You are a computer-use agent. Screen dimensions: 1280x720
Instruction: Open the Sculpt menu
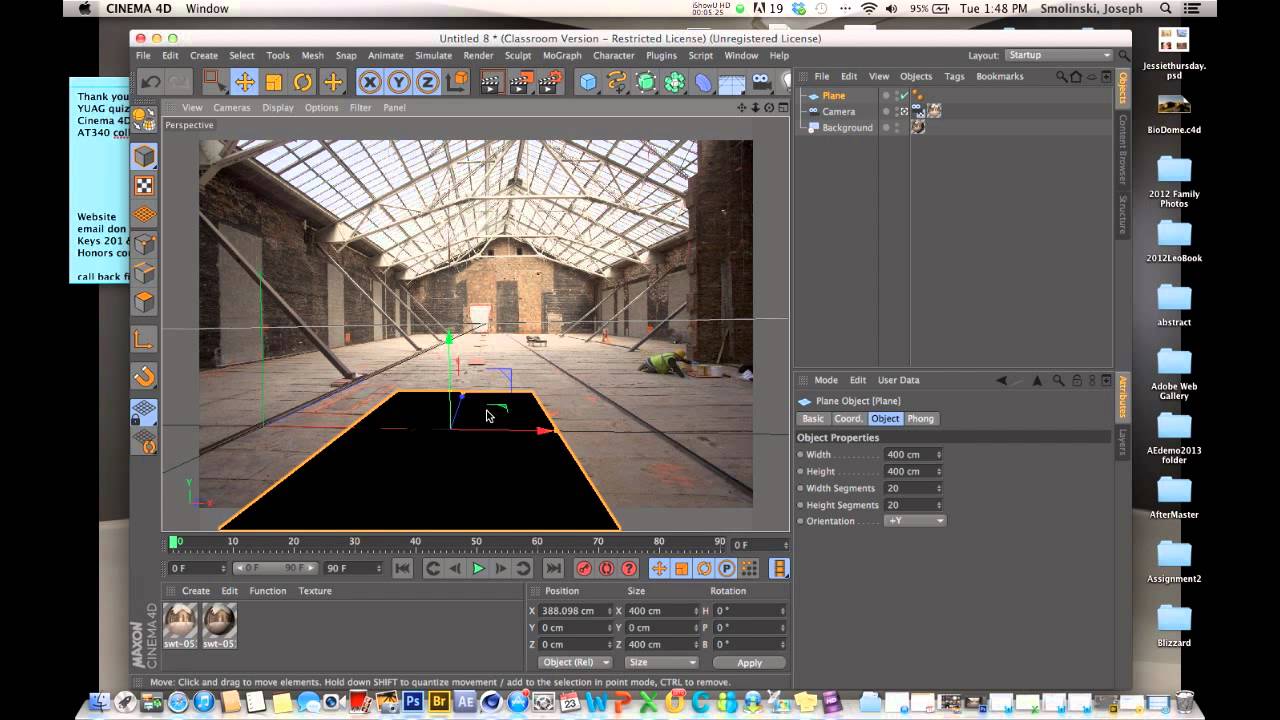pyautogui.click(x=518, y=56)
